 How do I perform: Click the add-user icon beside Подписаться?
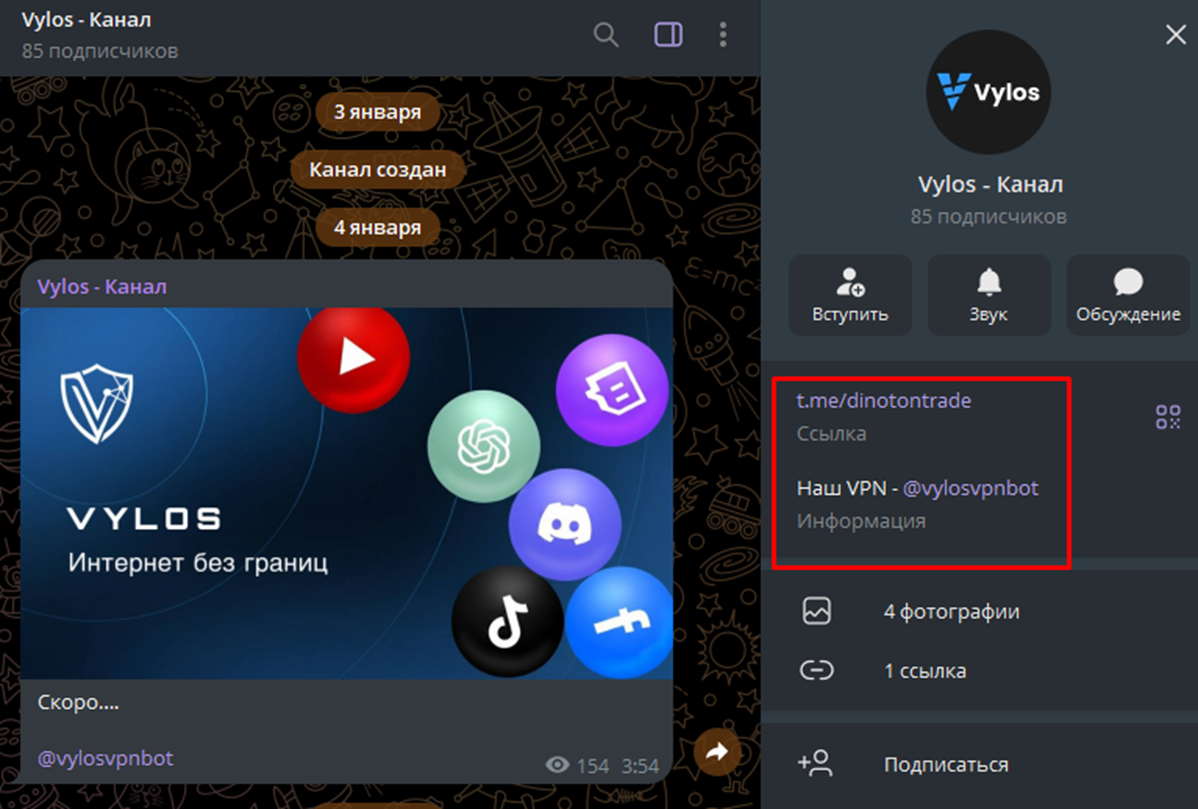815,763
